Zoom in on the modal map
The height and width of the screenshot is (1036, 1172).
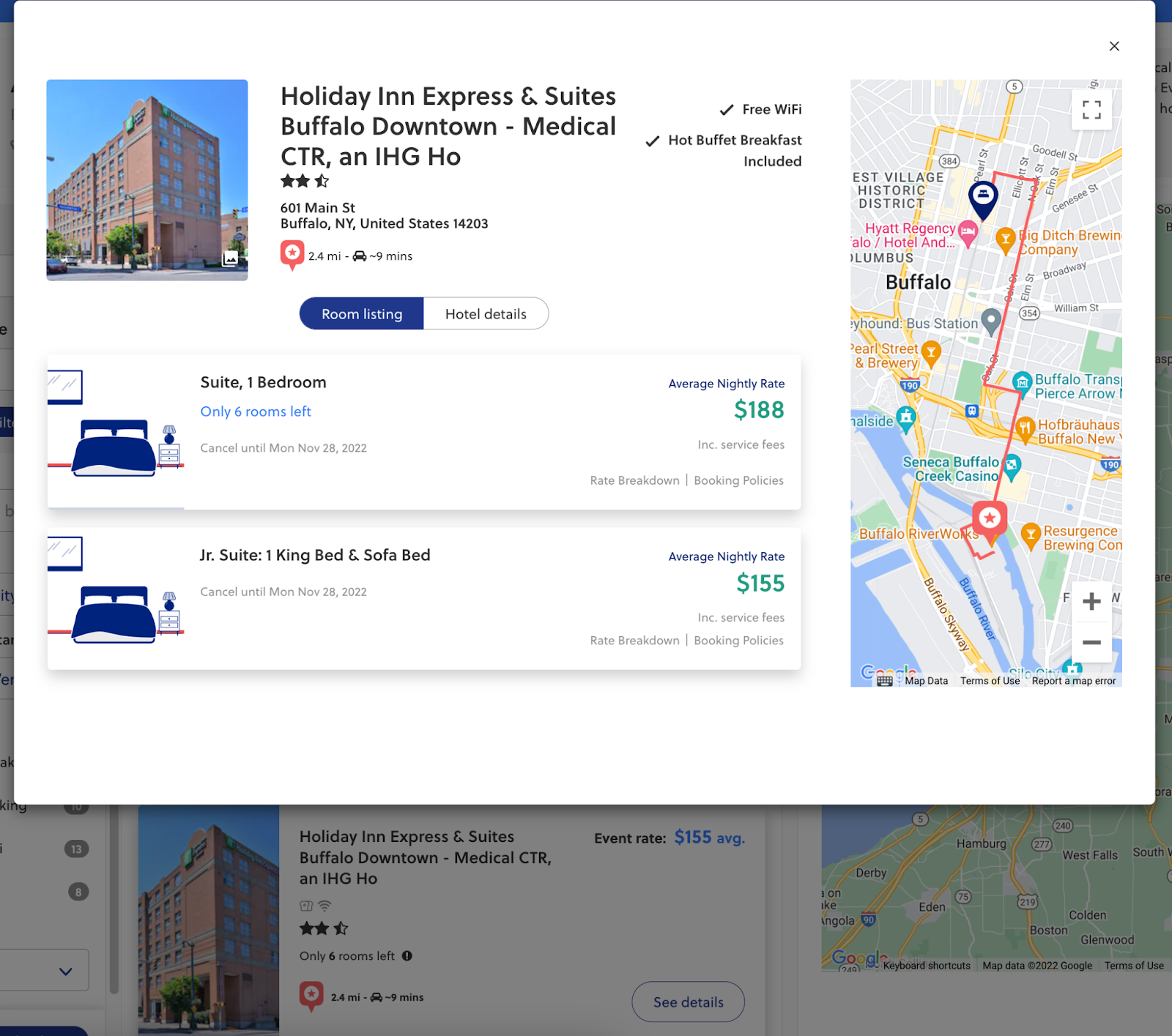1091,601
